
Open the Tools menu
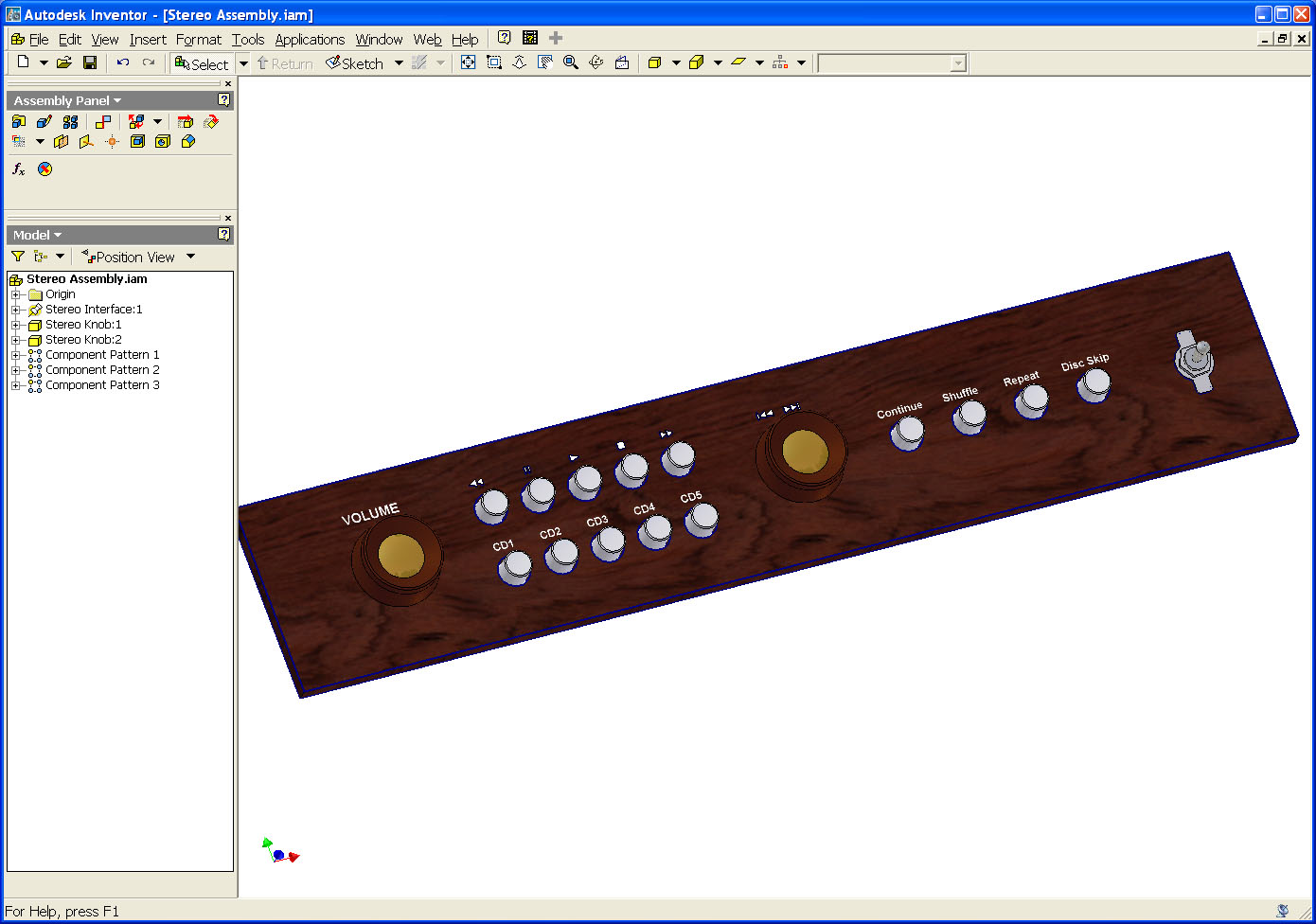[248, 39]
